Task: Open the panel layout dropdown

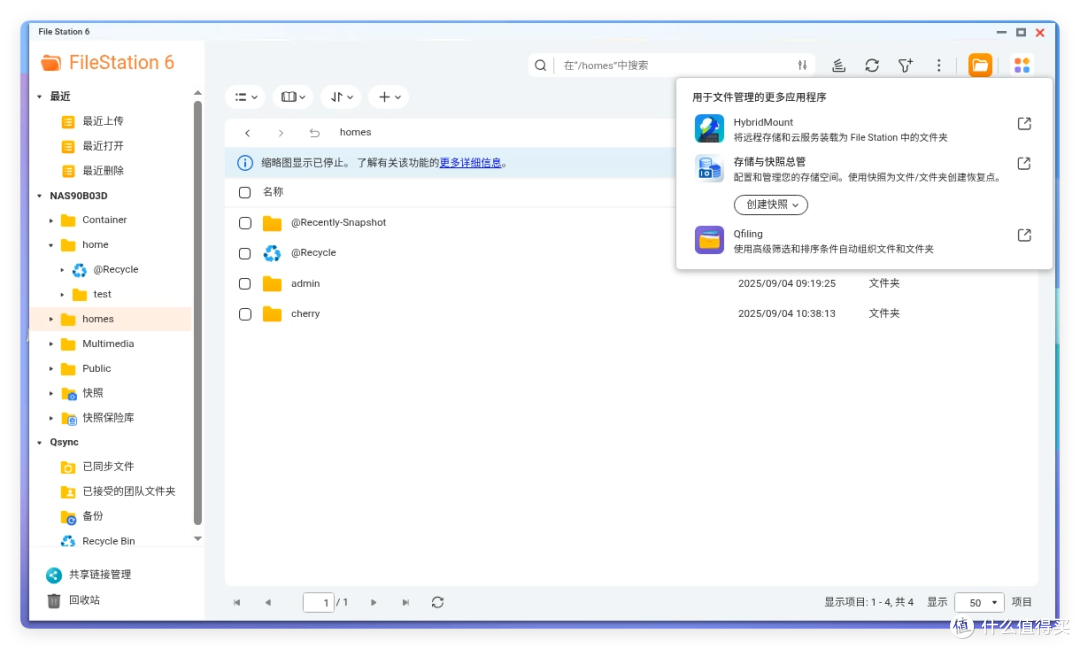Action: point(293,97)
